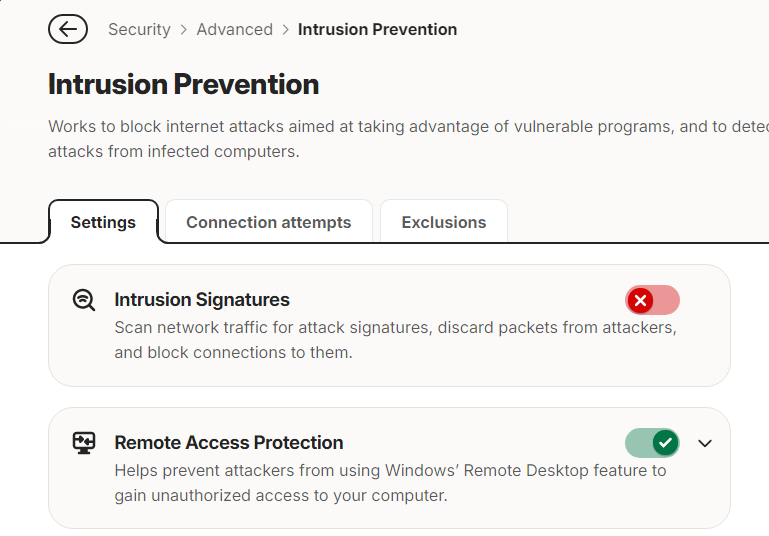Enable the Intrusion Signatures toggle
769x536 pixels.
(x=652, y=300)
